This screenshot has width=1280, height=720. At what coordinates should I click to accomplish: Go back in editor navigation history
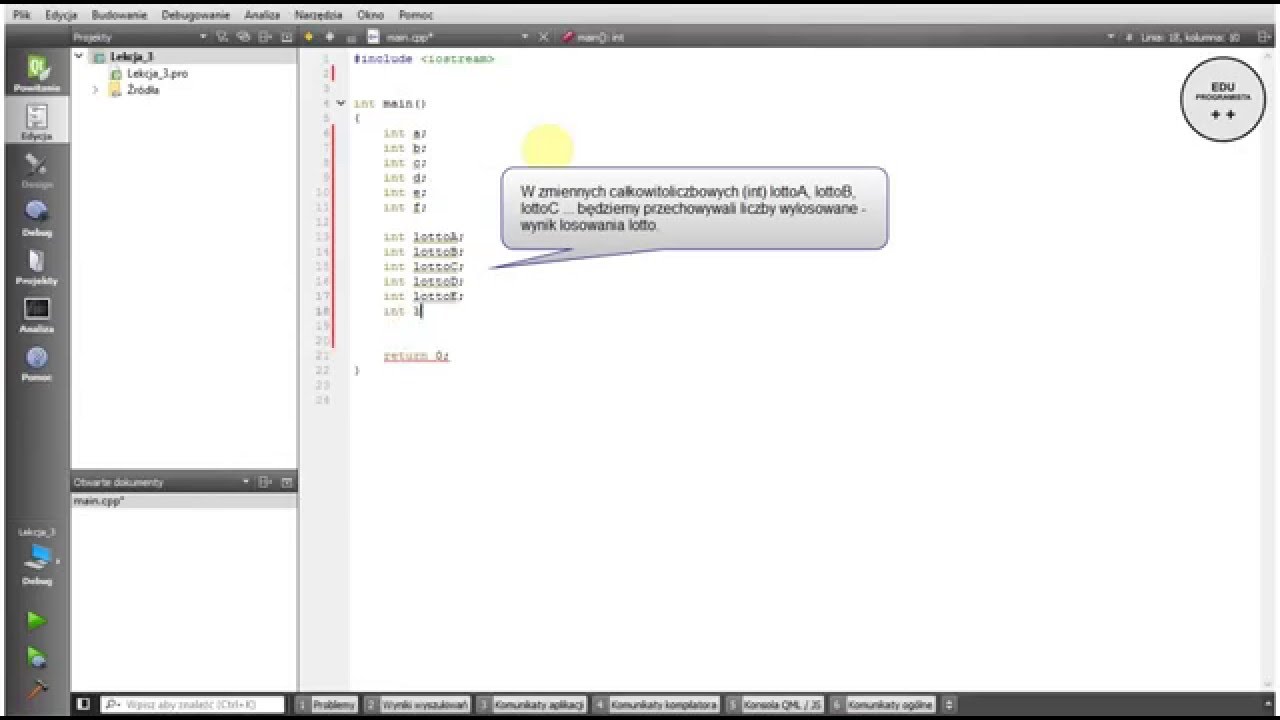[309, 37]
